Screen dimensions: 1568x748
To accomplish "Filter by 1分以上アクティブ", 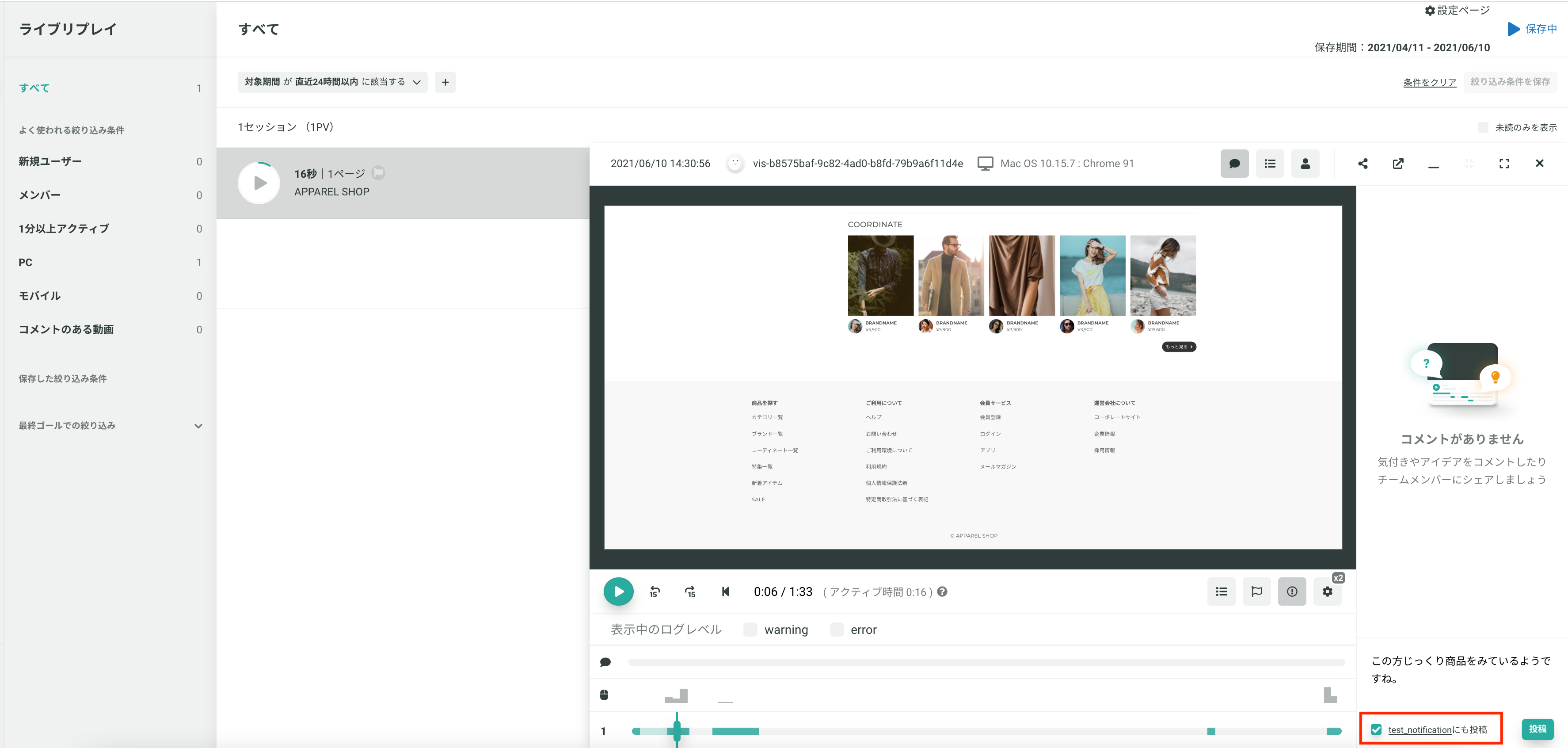I will 110,229.
